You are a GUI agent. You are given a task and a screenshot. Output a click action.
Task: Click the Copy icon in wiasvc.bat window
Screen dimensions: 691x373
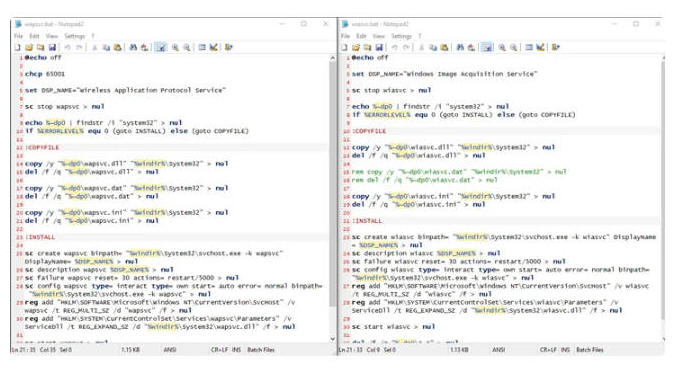click(433, 47)
